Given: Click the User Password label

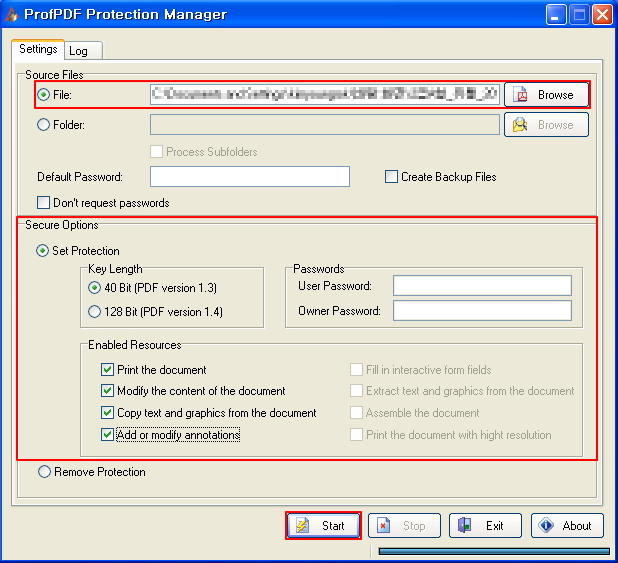Looking at the screenshot, I should point(335,286).
